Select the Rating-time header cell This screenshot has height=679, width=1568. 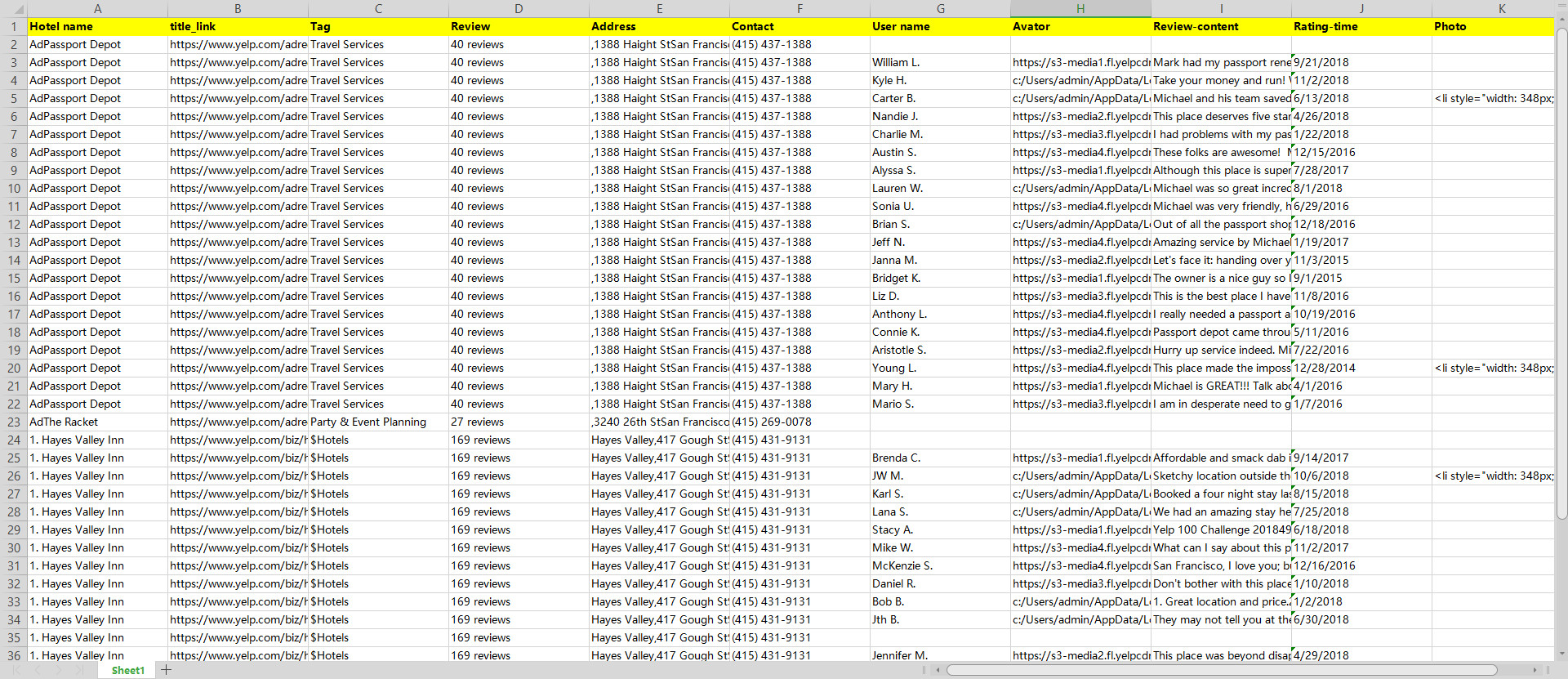pyautogui.click(x=1361, y=27)
